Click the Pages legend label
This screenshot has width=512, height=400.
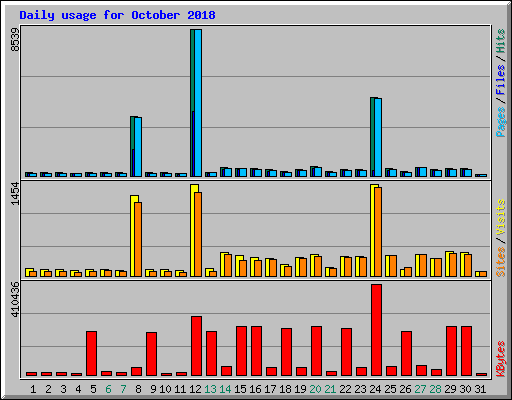pos(500,122)
